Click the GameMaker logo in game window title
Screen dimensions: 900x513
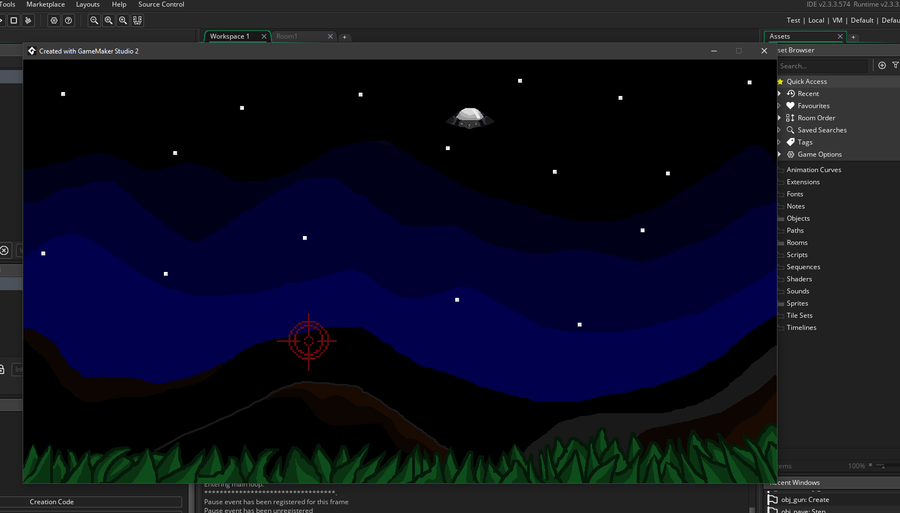(32, 51)
